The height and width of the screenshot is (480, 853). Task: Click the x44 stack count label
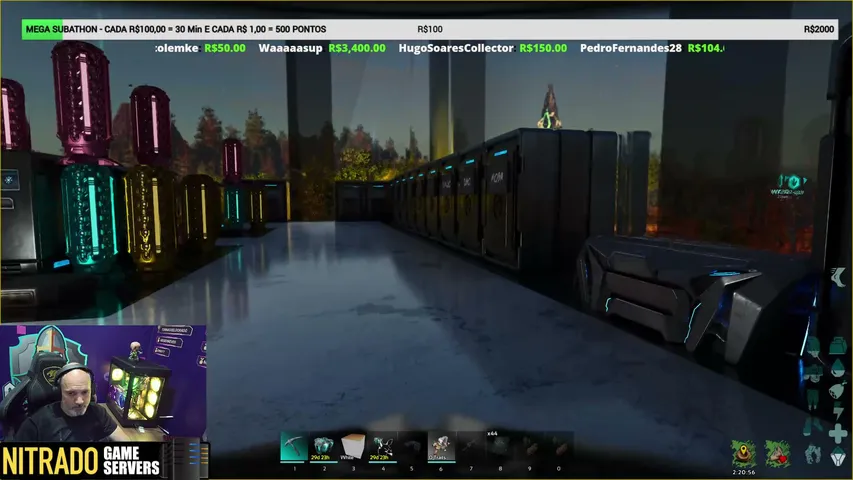point(492,434)
